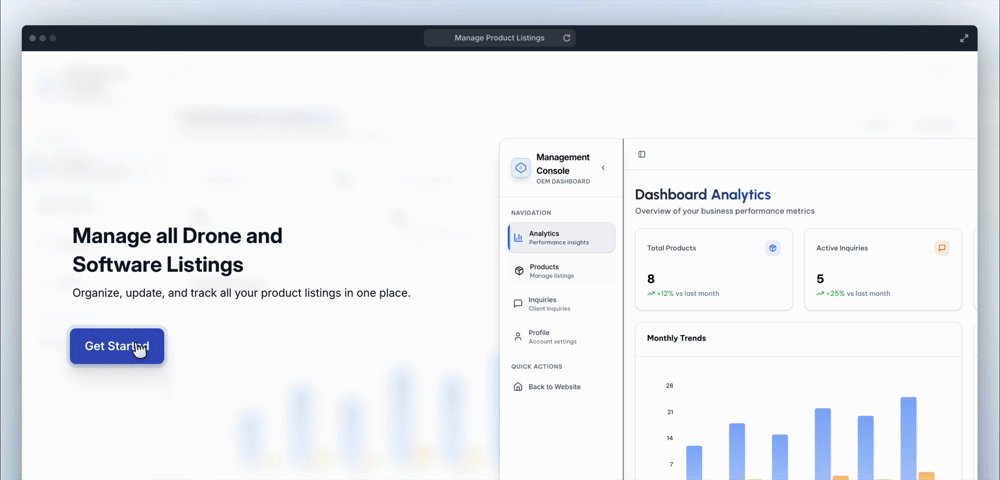The image size is (1000, 480).
Task: Reload page using the refresh icon
Action: click(566, 38)
